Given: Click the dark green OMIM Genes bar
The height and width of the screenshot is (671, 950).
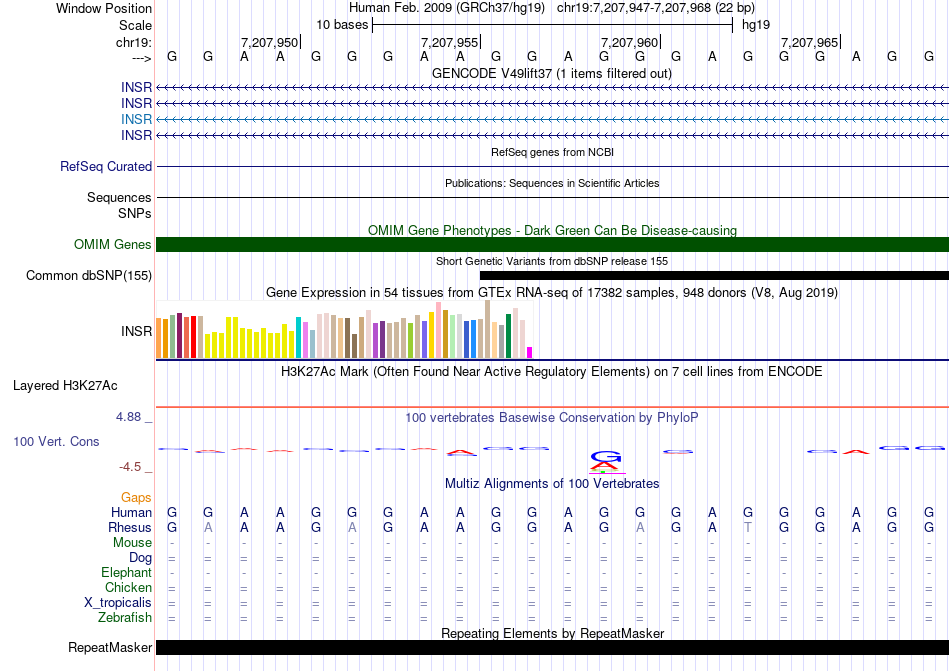Looking at the screenshot, I should coord(552,245).
